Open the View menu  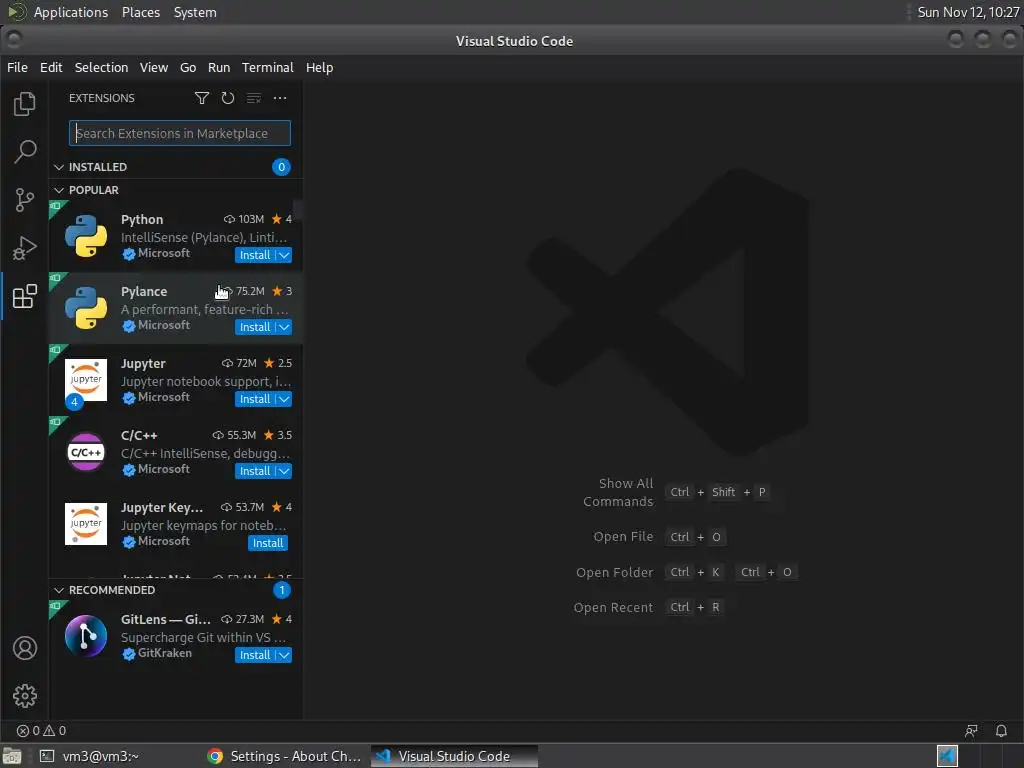pos(153,67)
